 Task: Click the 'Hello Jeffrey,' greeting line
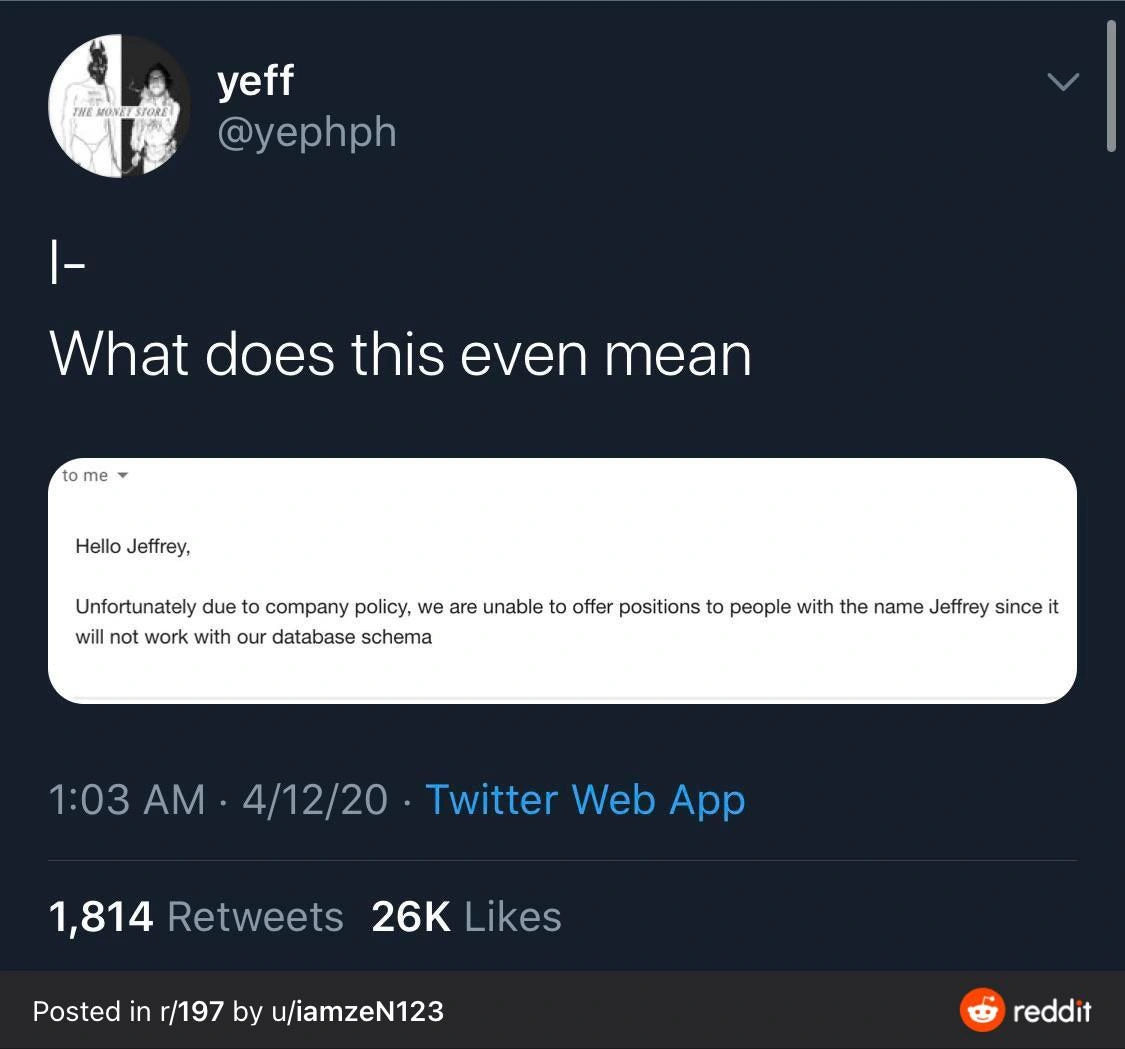(x=132, y=547)
